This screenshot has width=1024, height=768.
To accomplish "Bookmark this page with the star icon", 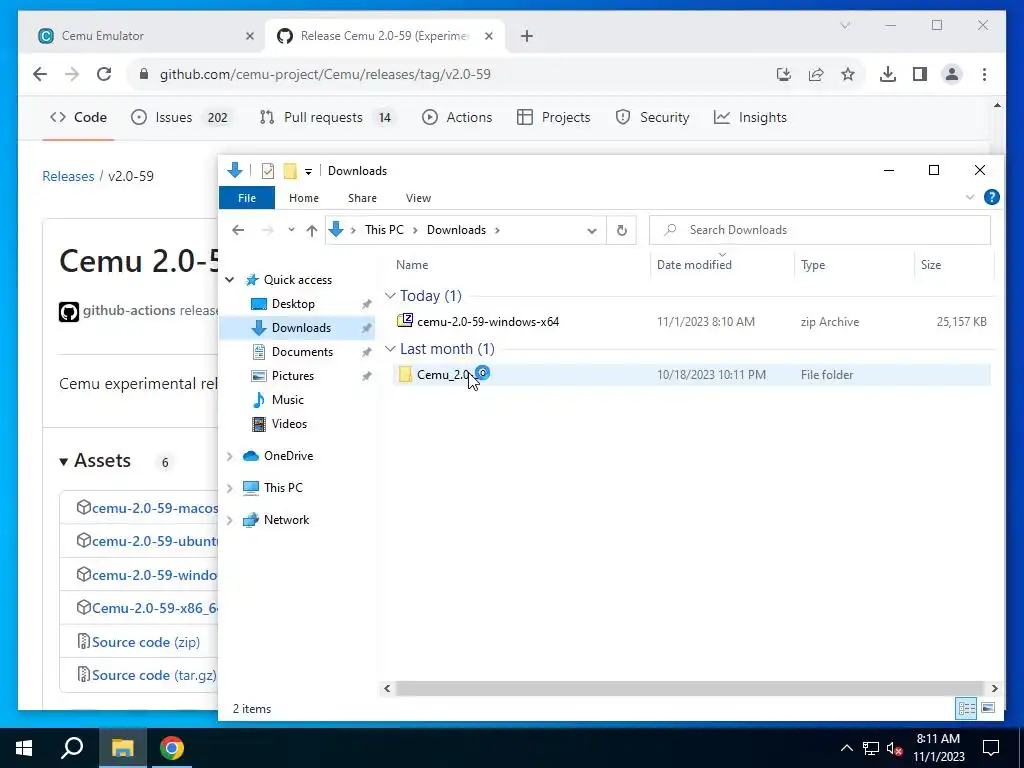I will coord(848,74).
